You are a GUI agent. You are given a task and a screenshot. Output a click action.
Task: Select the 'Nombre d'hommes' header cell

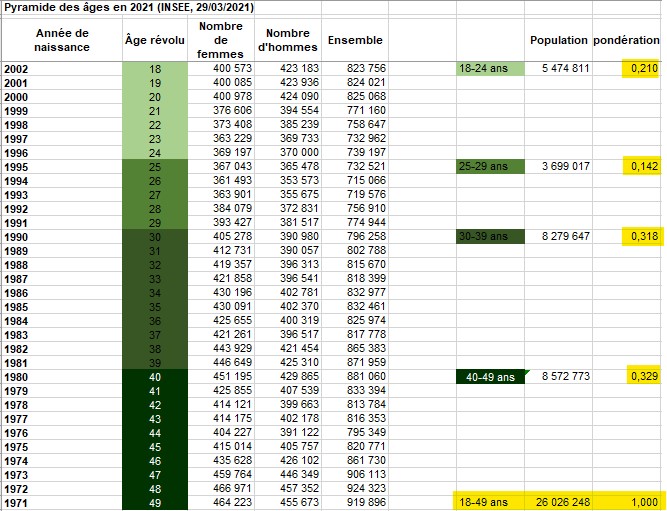(x=288, y=40)
